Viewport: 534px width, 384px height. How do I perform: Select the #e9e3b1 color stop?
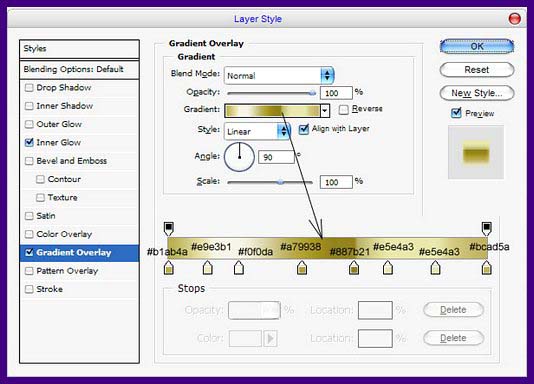pyautogui.click(x=208, y=268)
